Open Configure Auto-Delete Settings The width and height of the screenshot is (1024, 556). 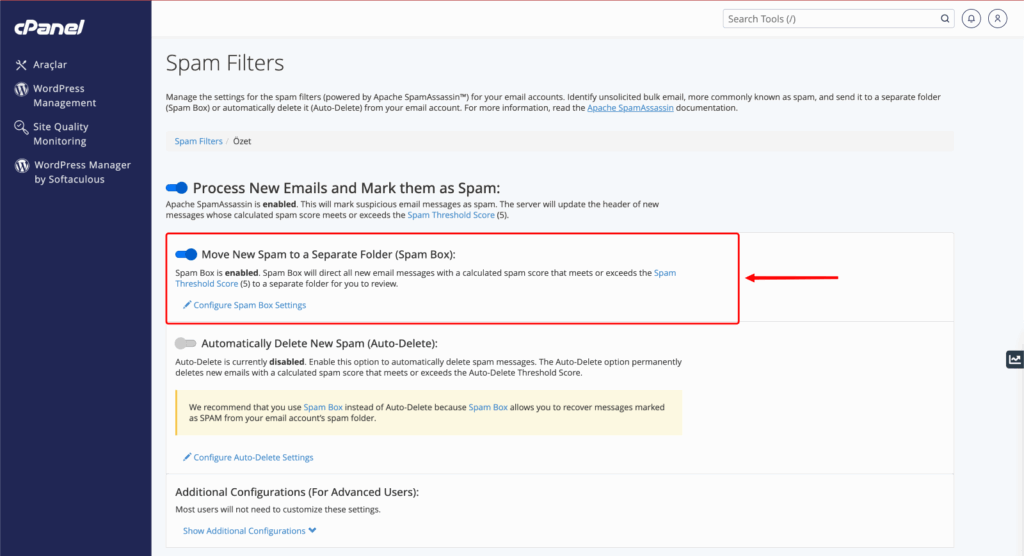[x=248, y=457]
